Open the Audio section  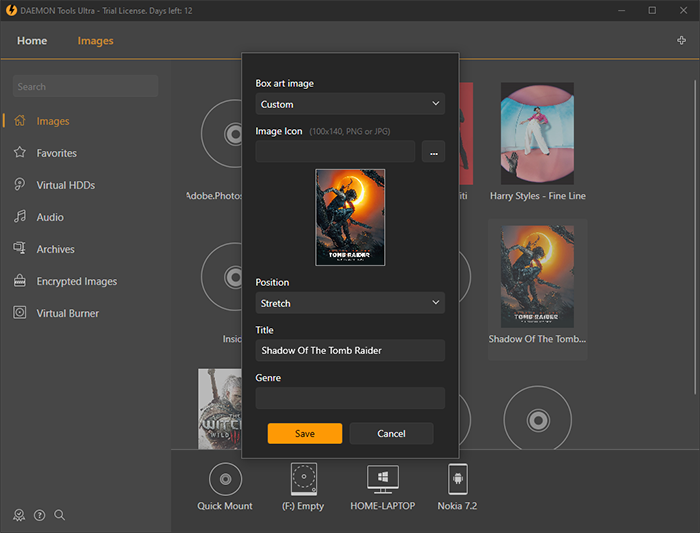click(x=50, y=217)
